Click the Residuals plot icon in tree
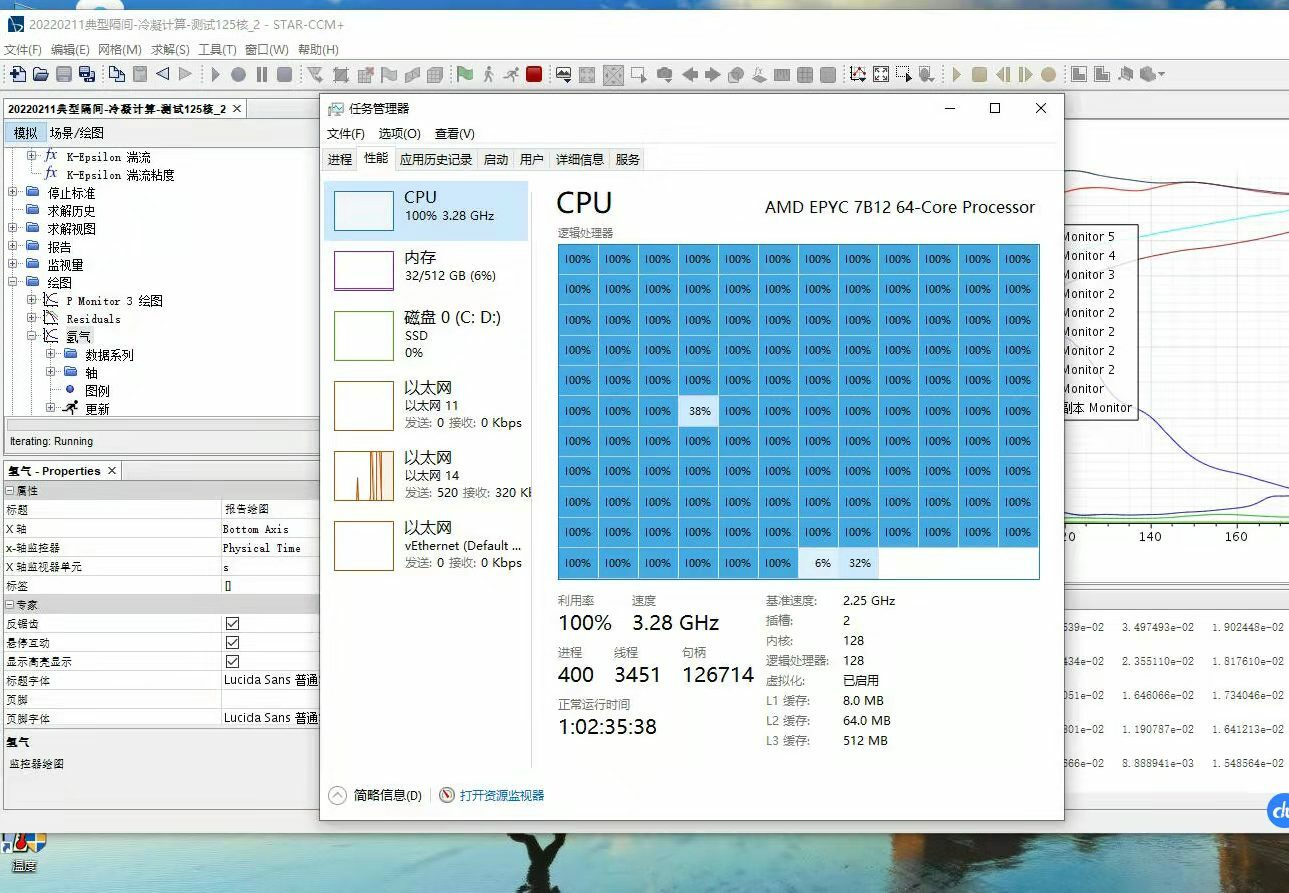 click(x=51, y=318)
